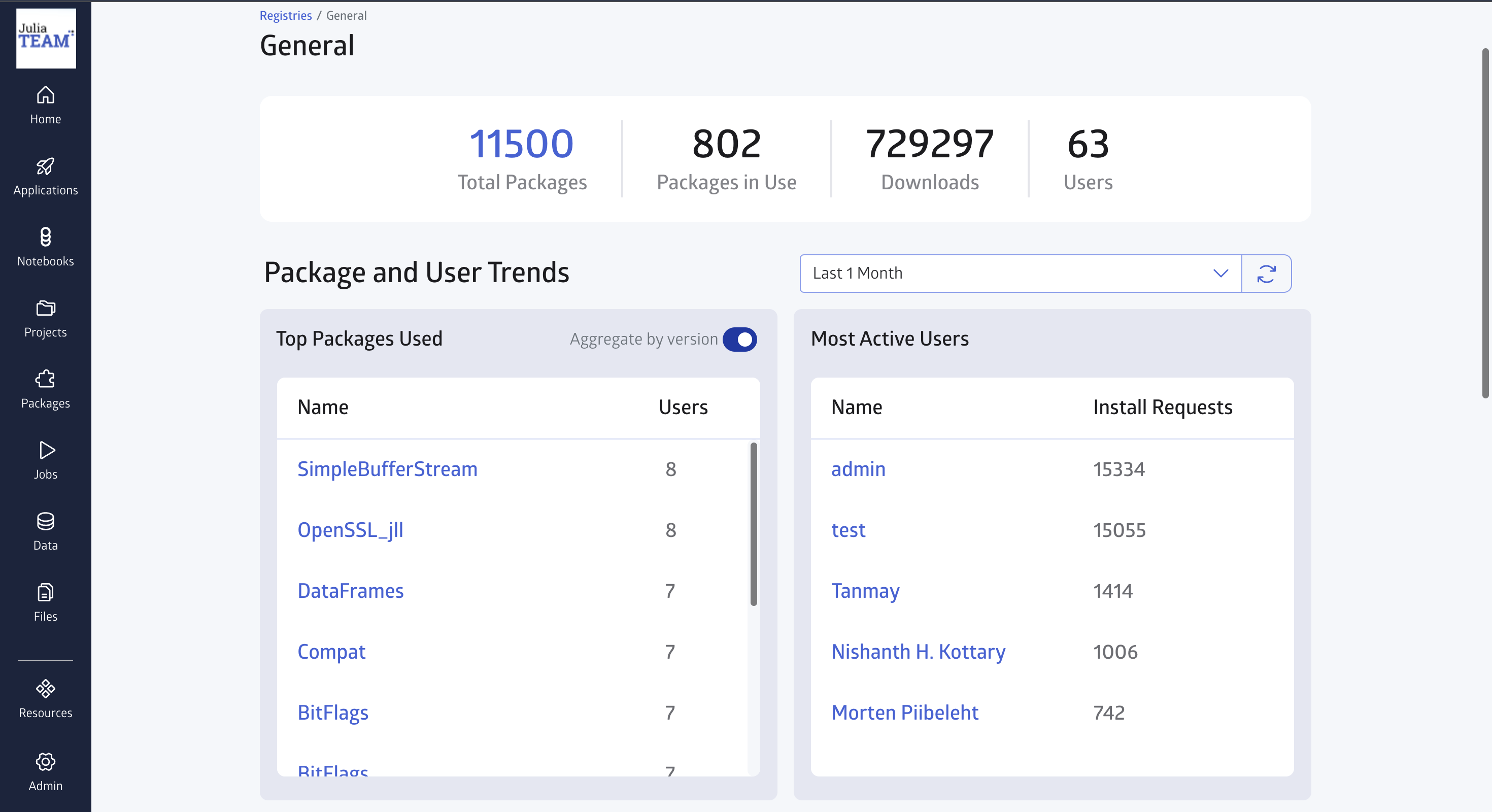Click the Name header in Top Packages

(323, 407)
